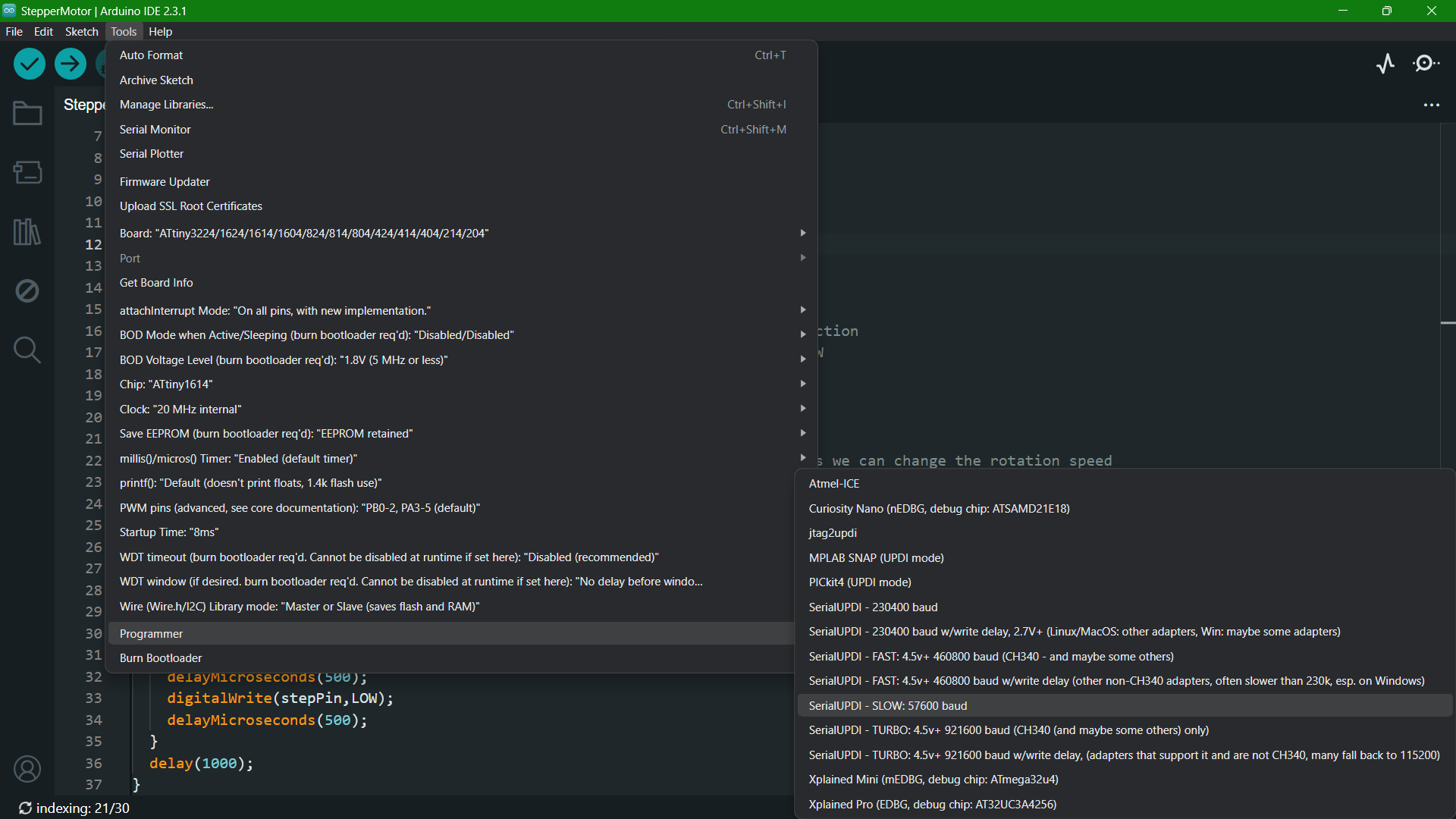The width and height of the screenshot is (1456, 819).
Task: Select Curiosity Nano nEDBG programmer
Action: click(1125, 509)
